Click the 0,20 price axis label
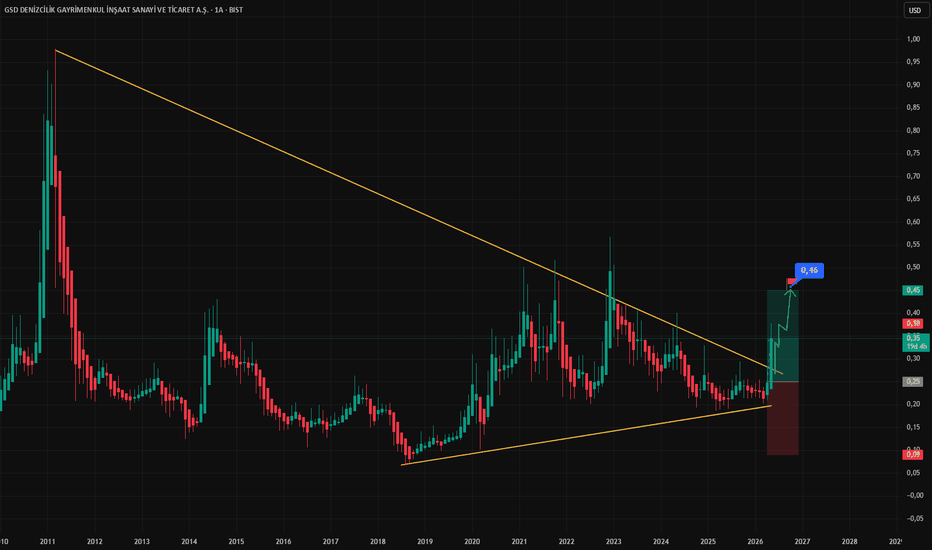932x550 pixels. click(913, 404)
